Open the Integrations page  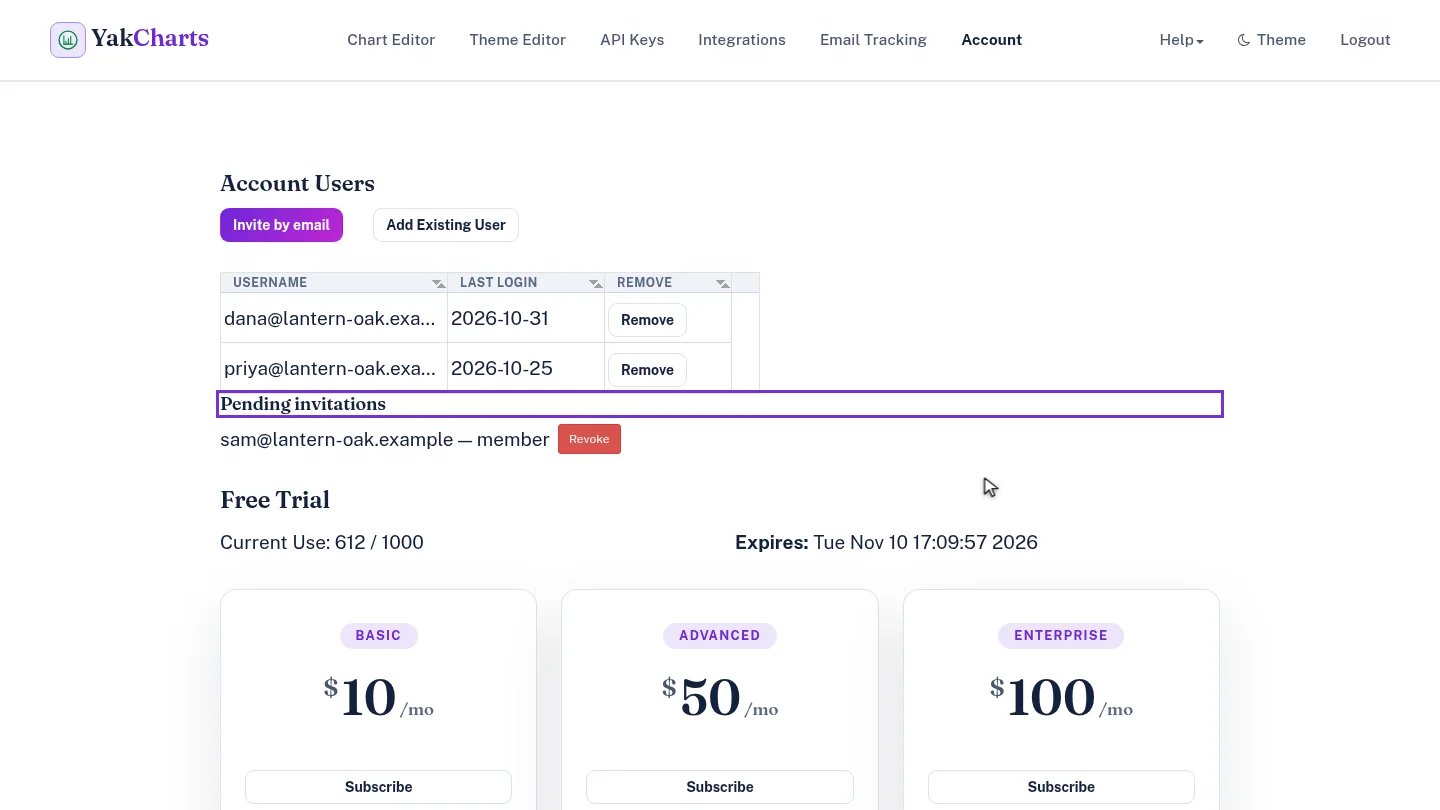[x=742, y=40]
